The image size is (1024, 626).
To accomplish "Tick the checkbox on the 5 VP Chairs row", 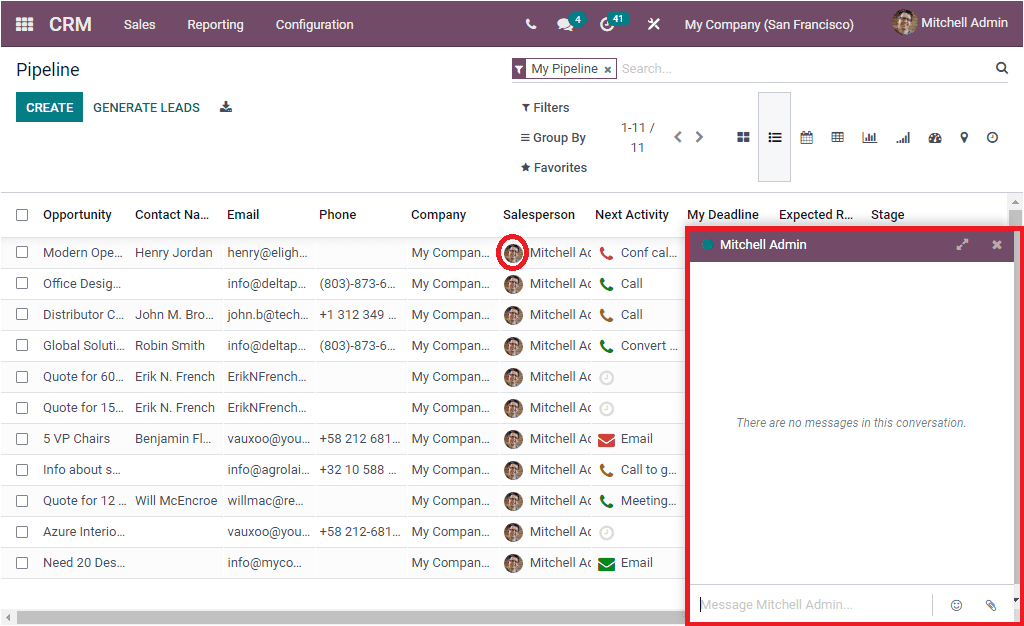I will 22,438.
